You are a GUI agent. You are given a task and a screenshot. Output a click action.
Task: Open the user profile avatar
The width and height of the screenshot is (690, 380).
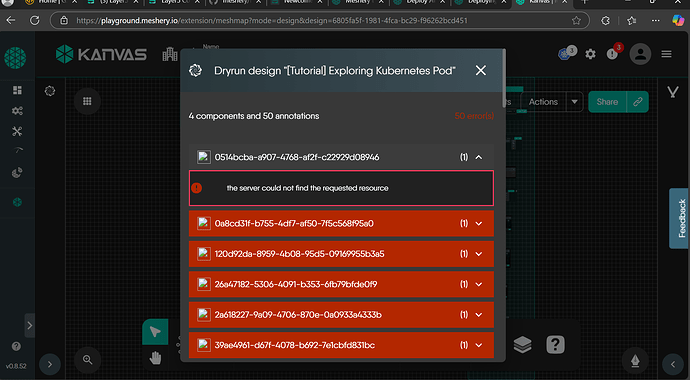pyautogui.click(x=640, y=54)
